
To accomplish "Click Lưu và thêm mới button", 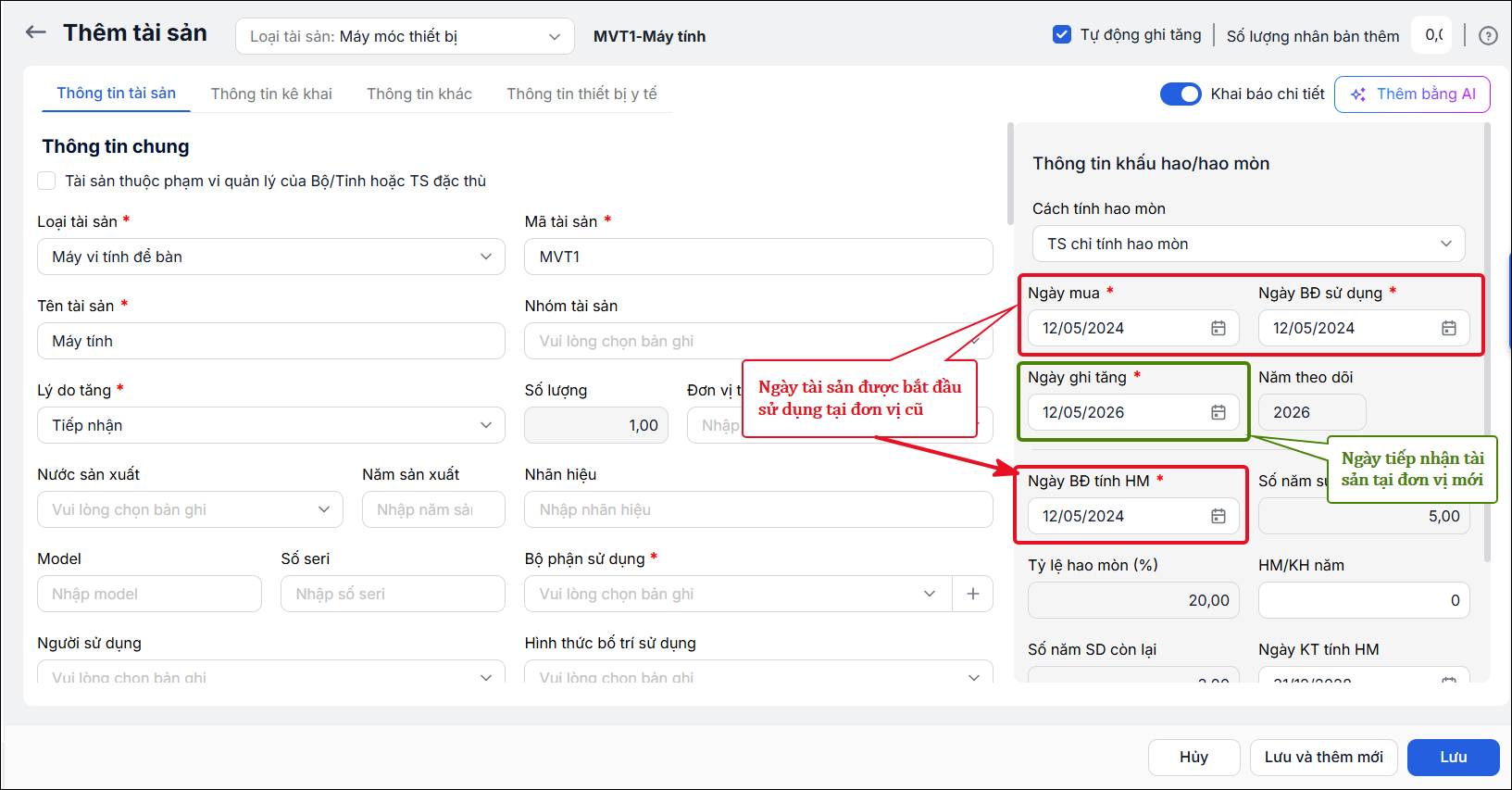I will pyautogui.click(x=1324, y=757).
